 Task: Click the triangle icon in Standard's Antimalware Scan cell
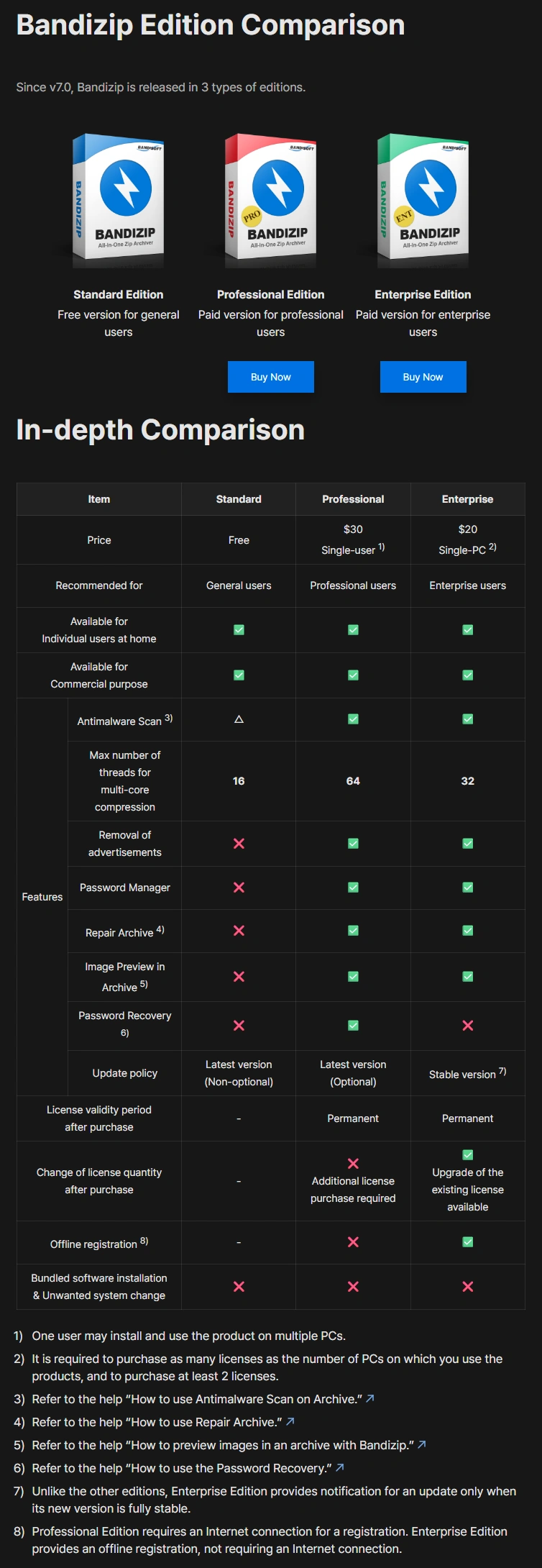click(239, 719)
